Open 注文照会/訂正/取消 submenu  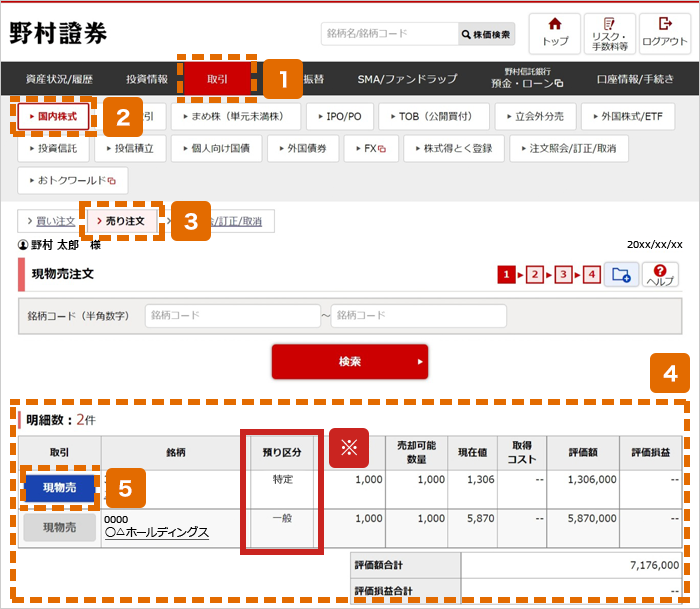coord(569,148)
